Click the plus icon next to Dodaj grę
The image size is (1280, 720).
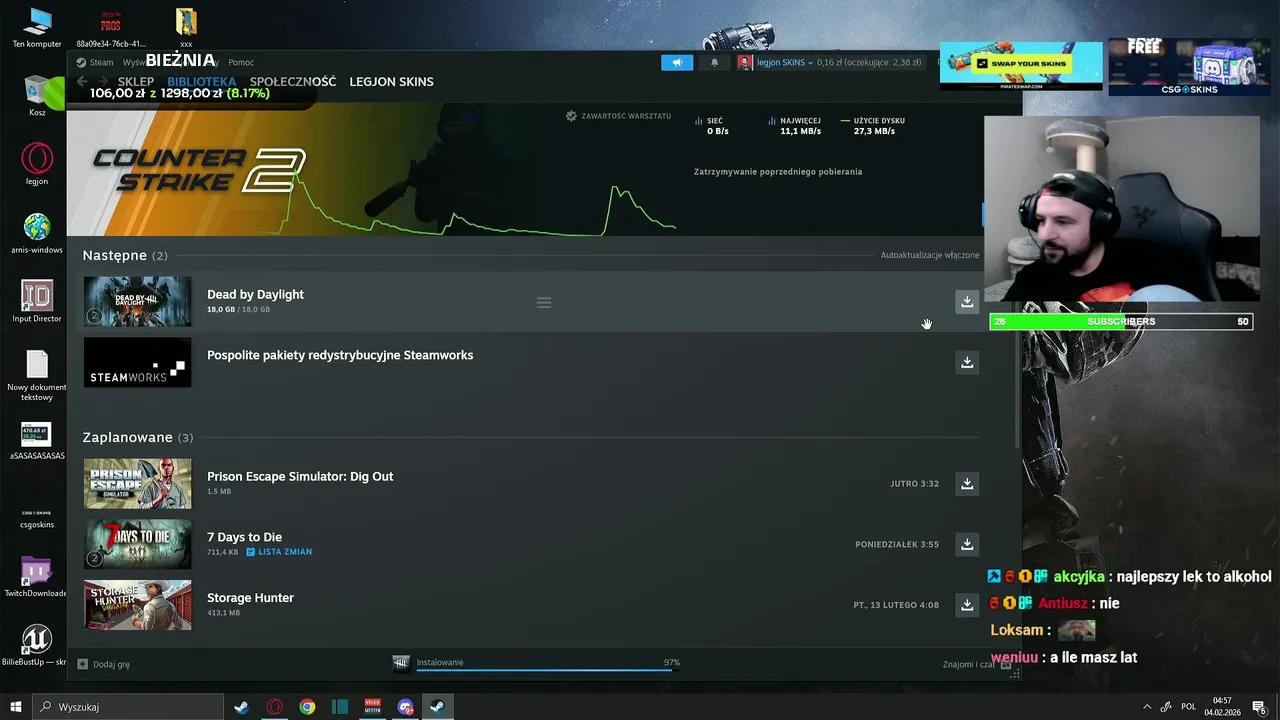(83, 664)
